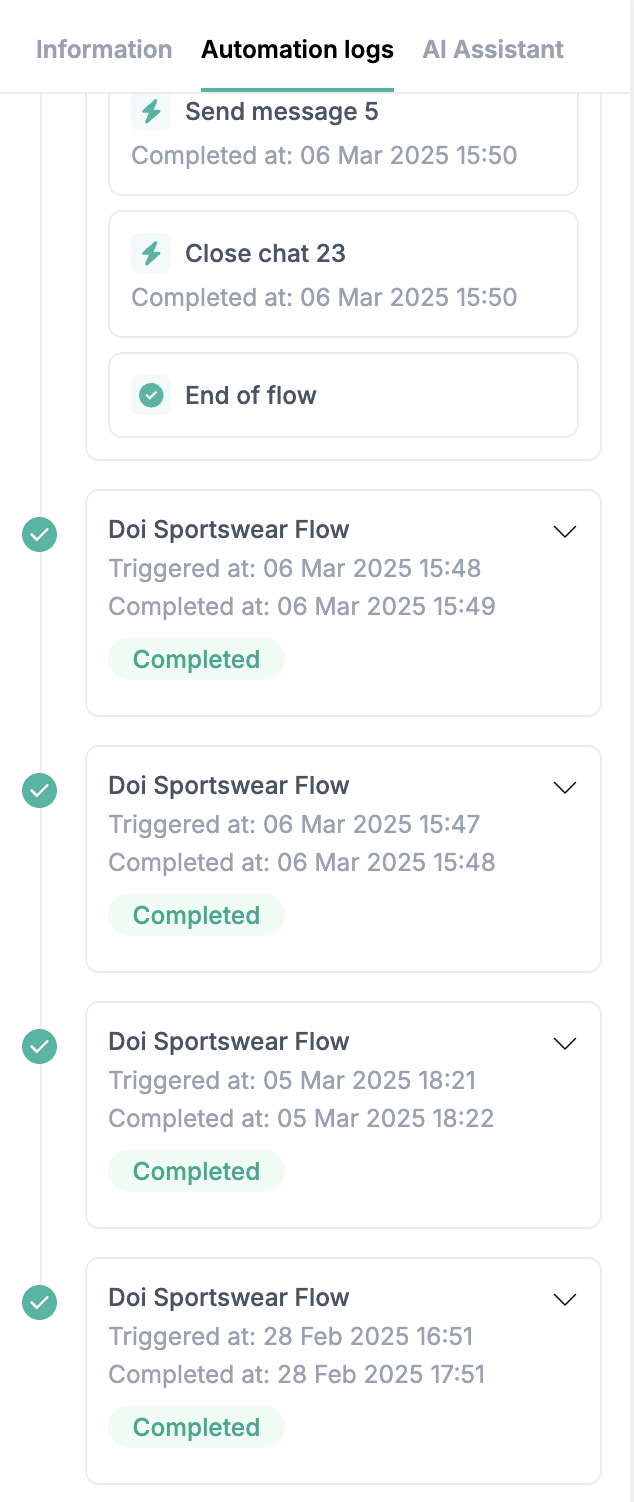The height and width of the screenshot is (1502, 634).
Task: Click green check for 05 Mar flow
Action: point(40,1047)
